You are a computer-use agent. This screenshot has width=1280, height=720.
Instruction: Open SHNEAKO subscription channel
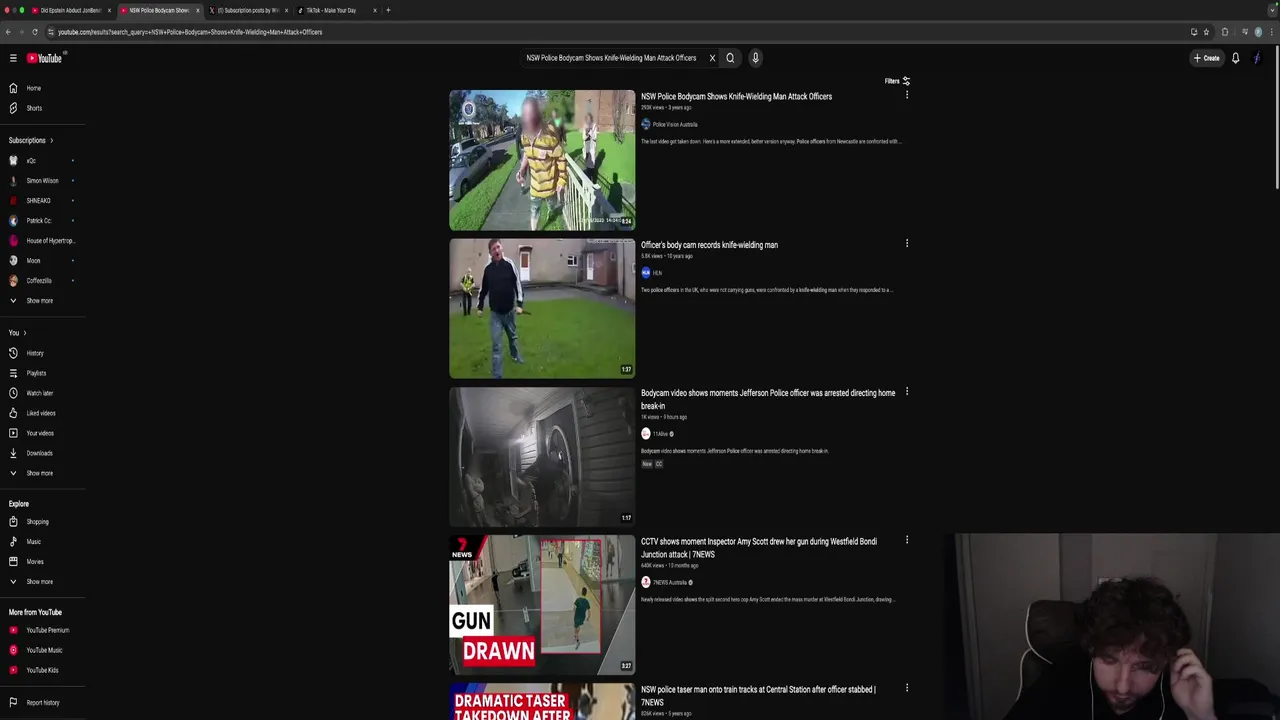pos(40,201)
